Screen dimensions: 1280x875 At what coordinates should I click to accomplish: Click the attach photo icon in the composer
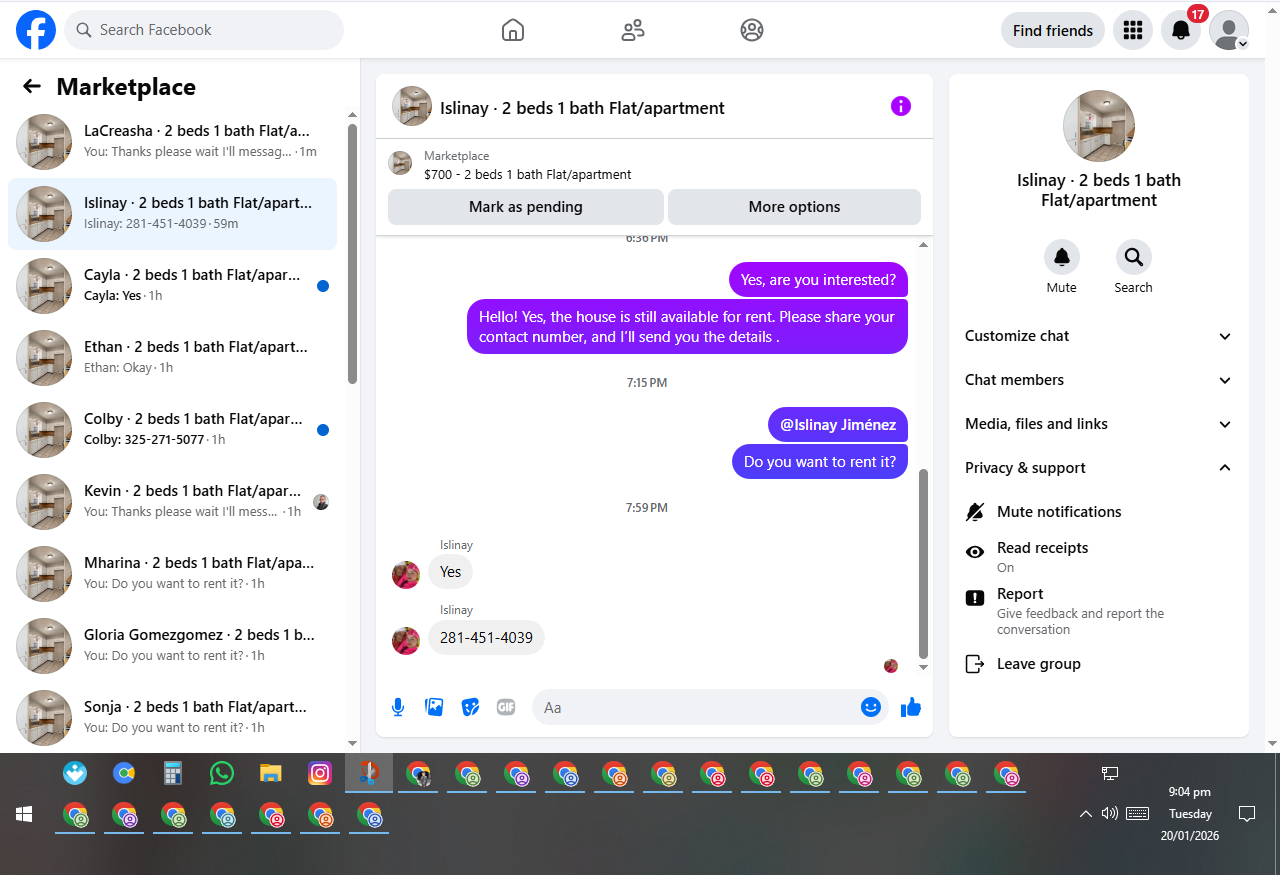(434, 707)
